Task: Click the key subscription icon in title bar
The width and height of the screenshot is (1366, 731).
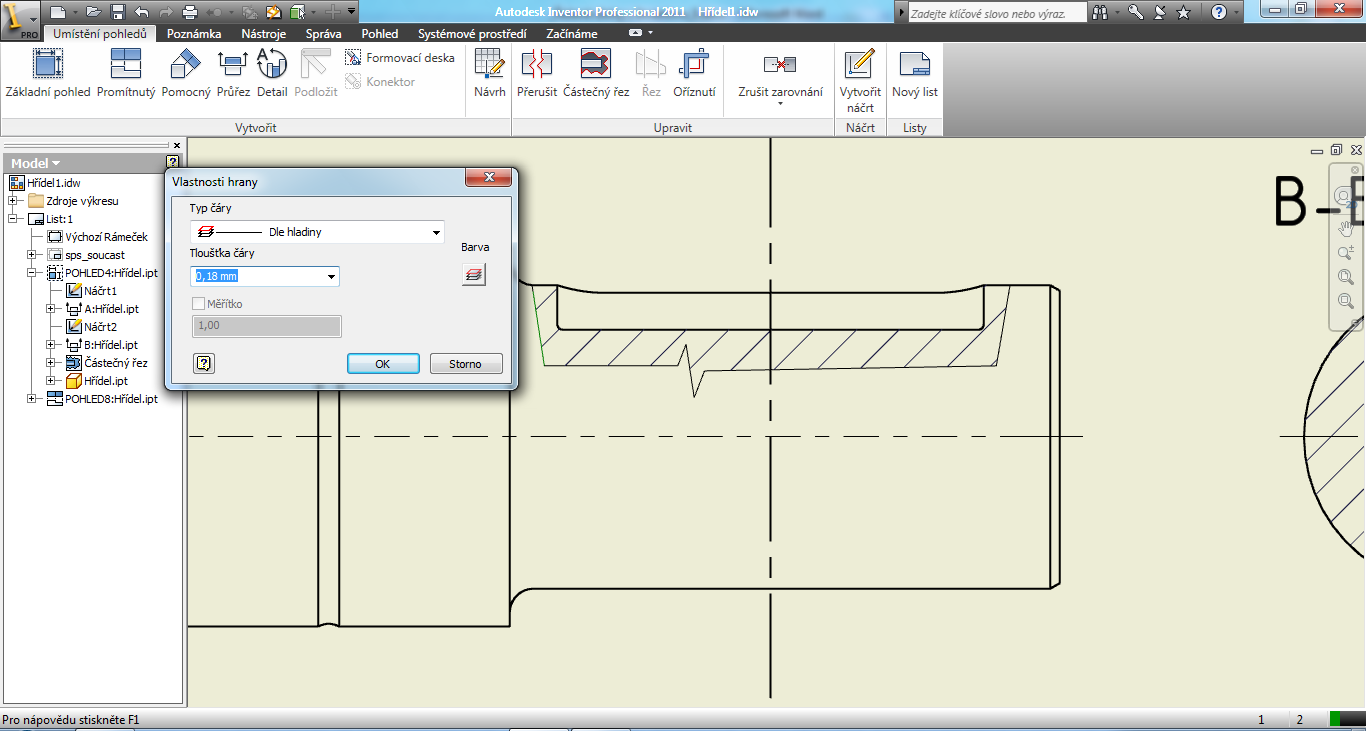Action: point(1136,12)
